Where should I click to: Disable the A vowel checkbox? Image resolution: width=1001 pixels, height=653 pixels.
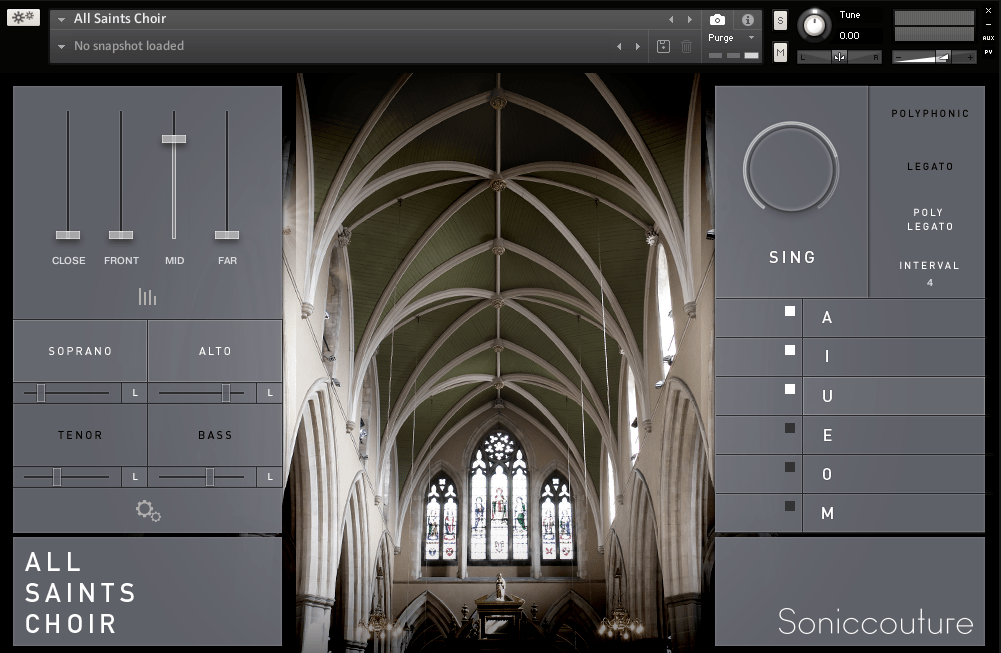(790, 312)
